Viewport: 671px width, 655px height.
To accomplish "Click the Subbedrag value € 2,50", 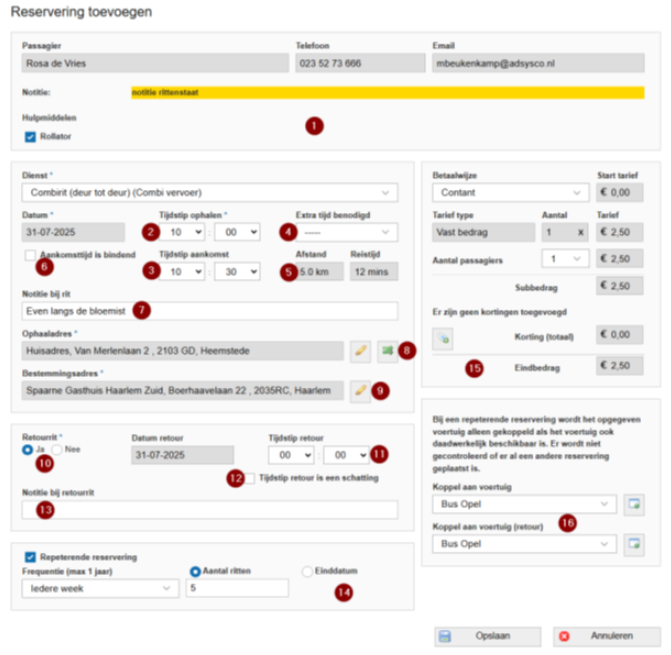I will point(620,286).
